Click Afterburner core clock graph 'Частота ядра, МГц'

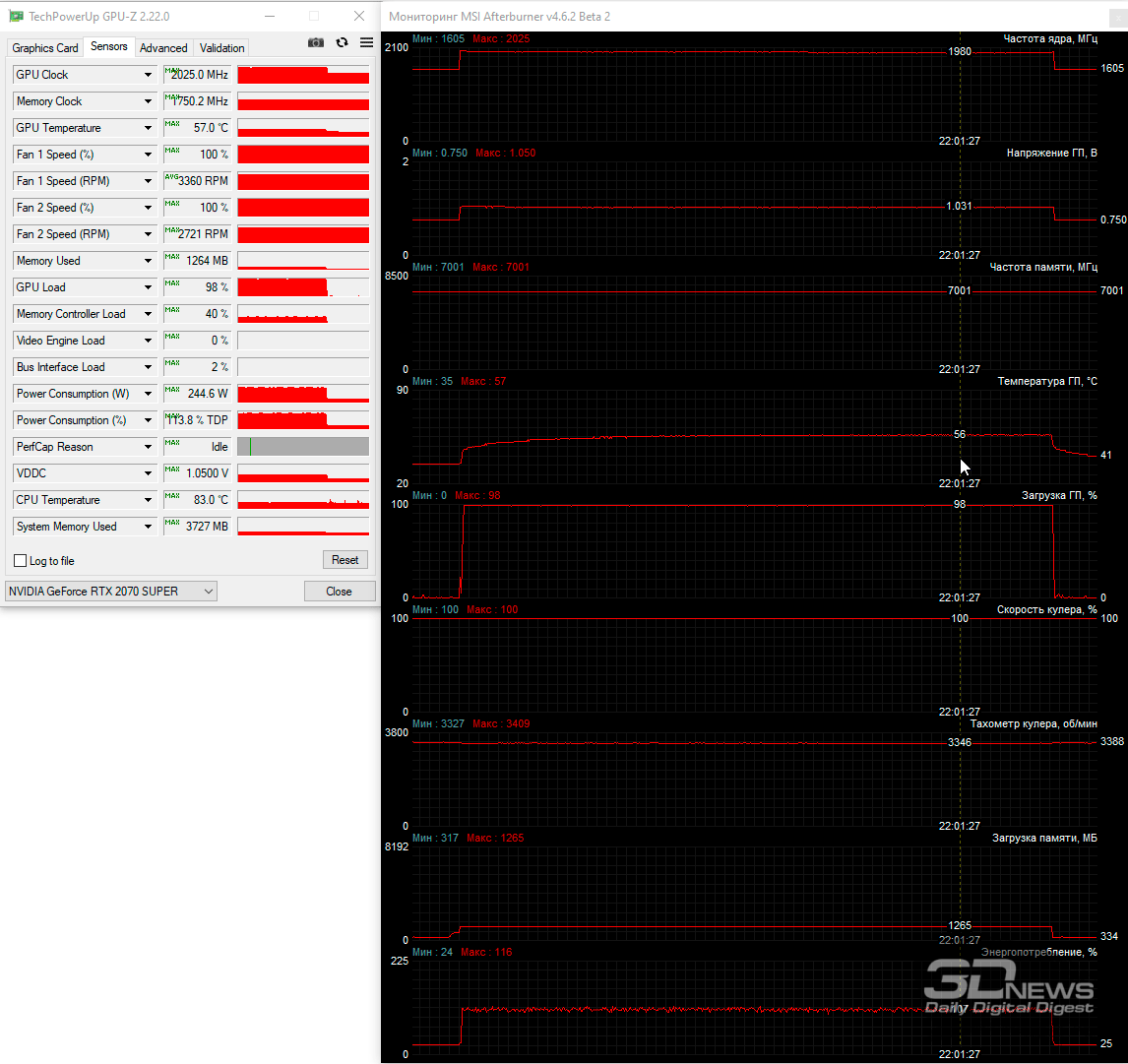tap(755, 94)
